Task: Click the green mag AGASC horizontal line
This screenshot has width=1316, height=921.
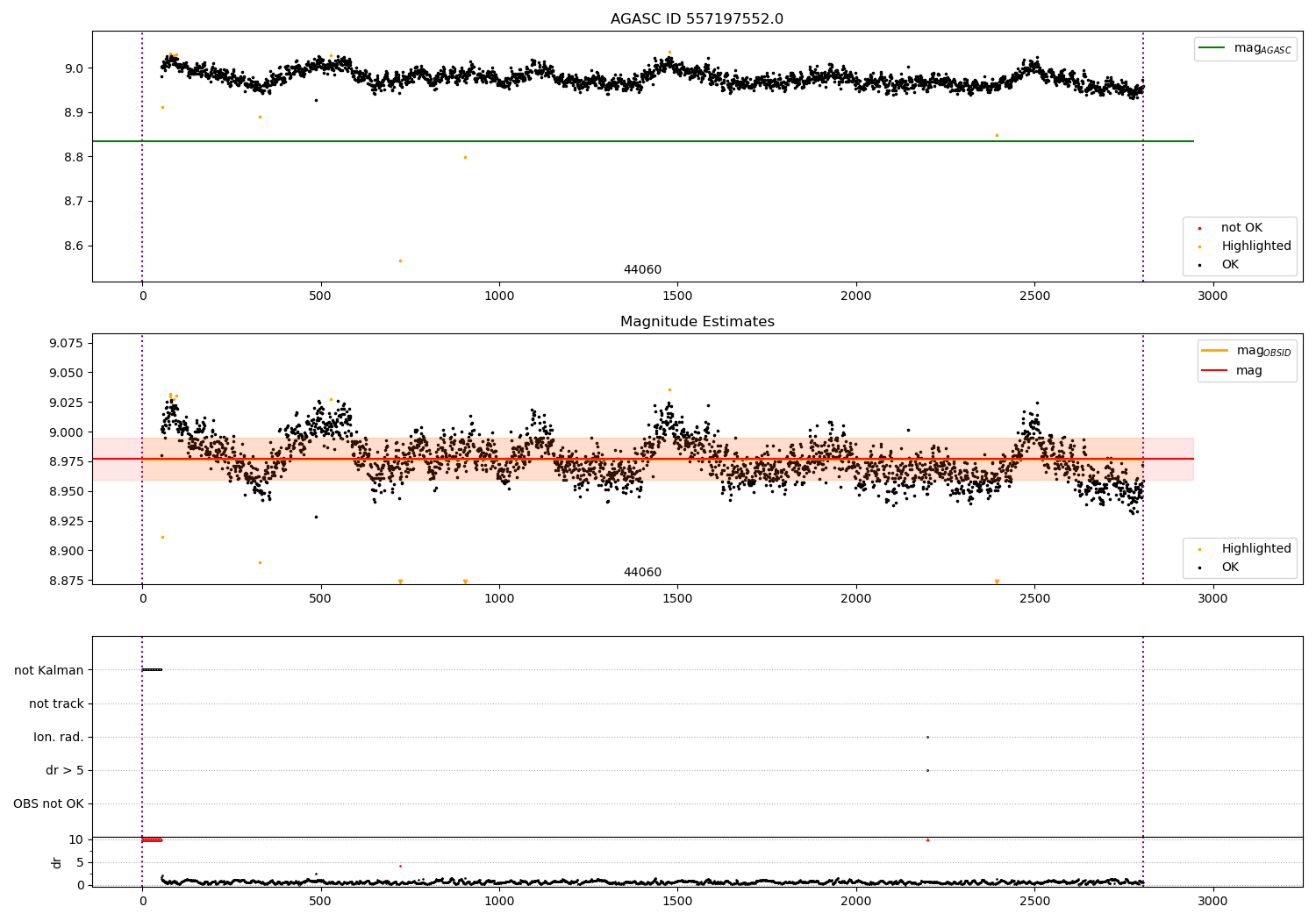Action: click(642, 141)
